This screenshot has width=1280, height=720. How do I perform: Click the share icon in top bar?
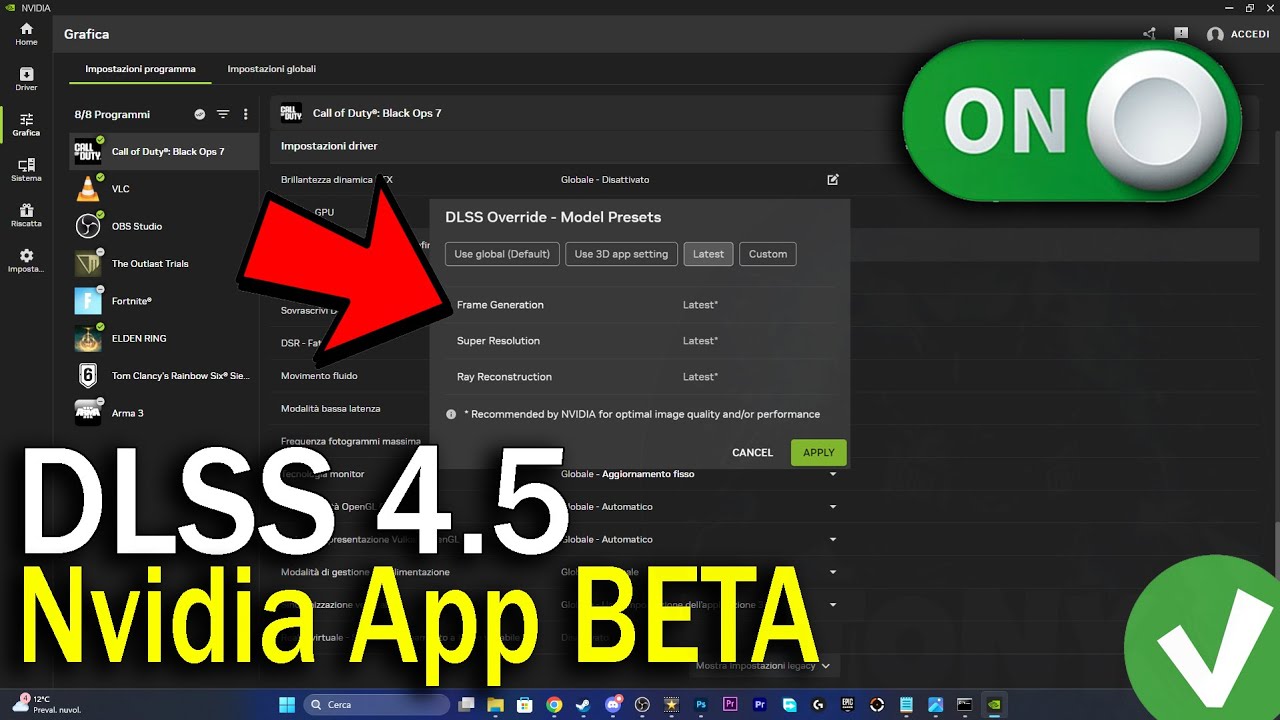tap(1149, 34)
